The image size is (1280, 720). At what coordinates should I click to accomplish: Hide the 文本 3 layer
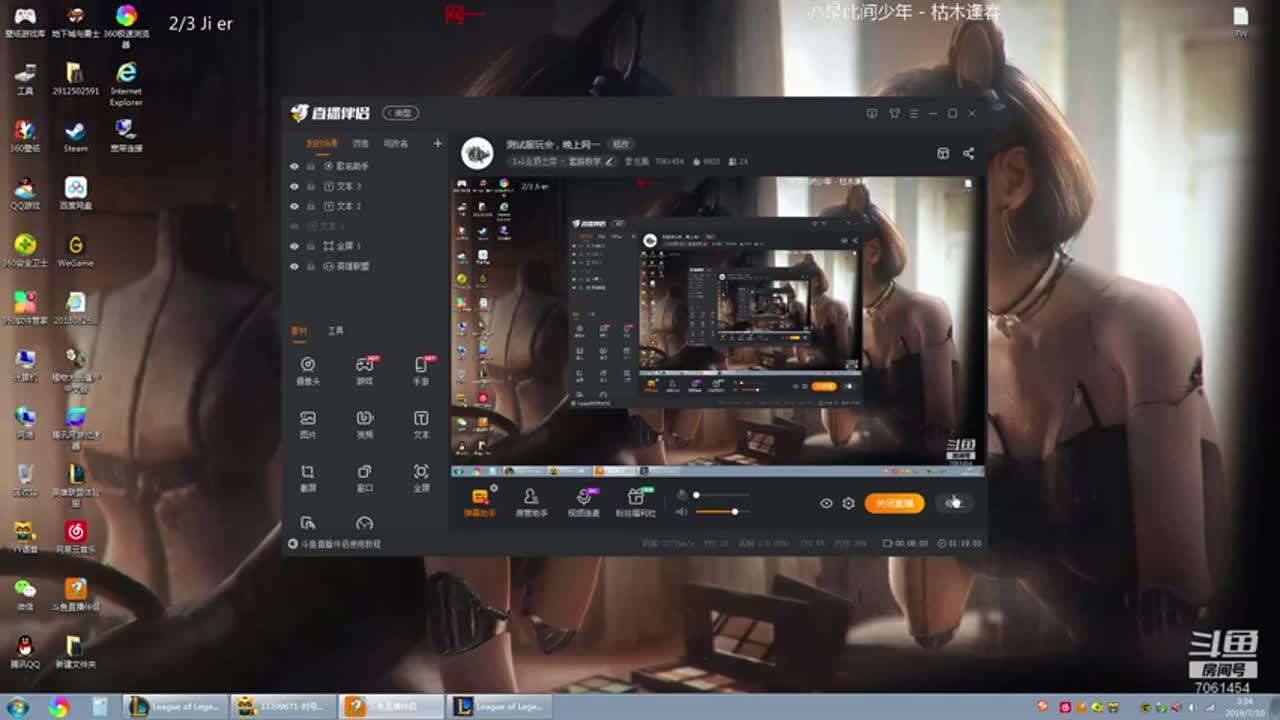click(x=294, y=186)
